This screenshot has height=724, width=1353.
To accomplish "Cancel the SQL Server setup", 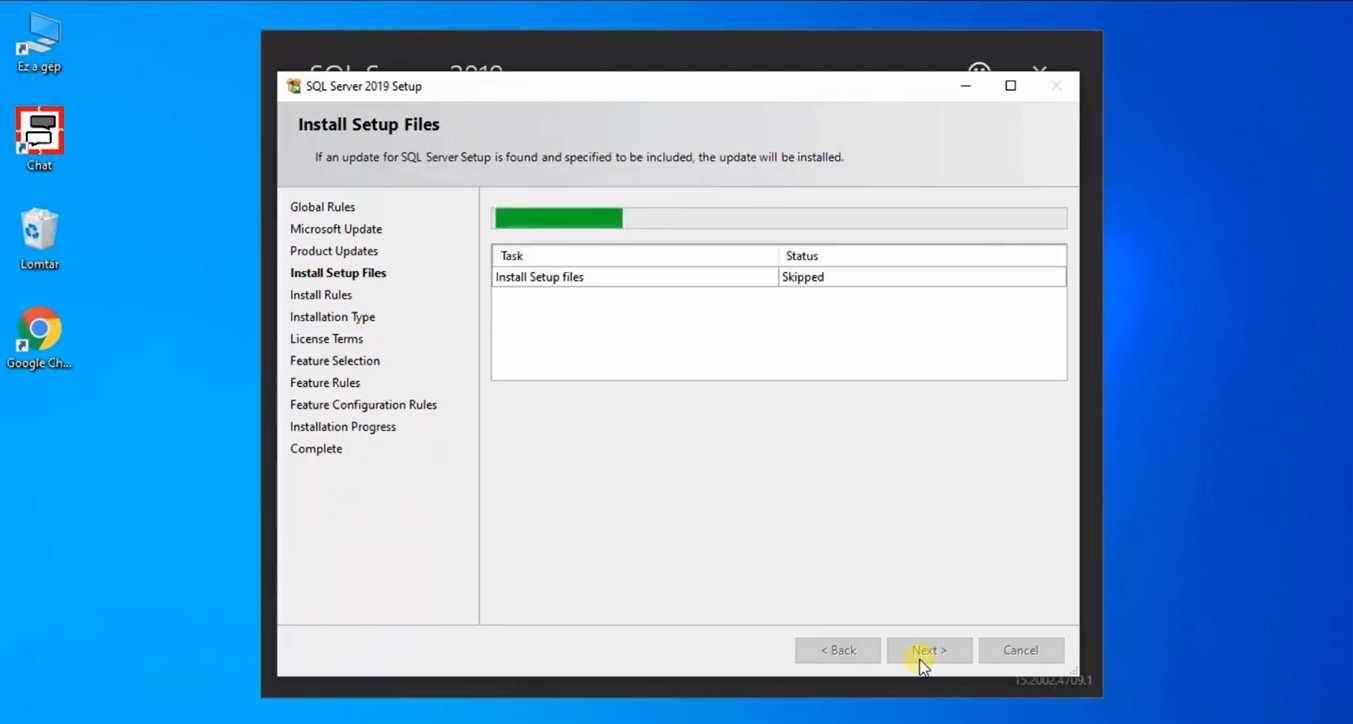I will tap(1021, 650).
